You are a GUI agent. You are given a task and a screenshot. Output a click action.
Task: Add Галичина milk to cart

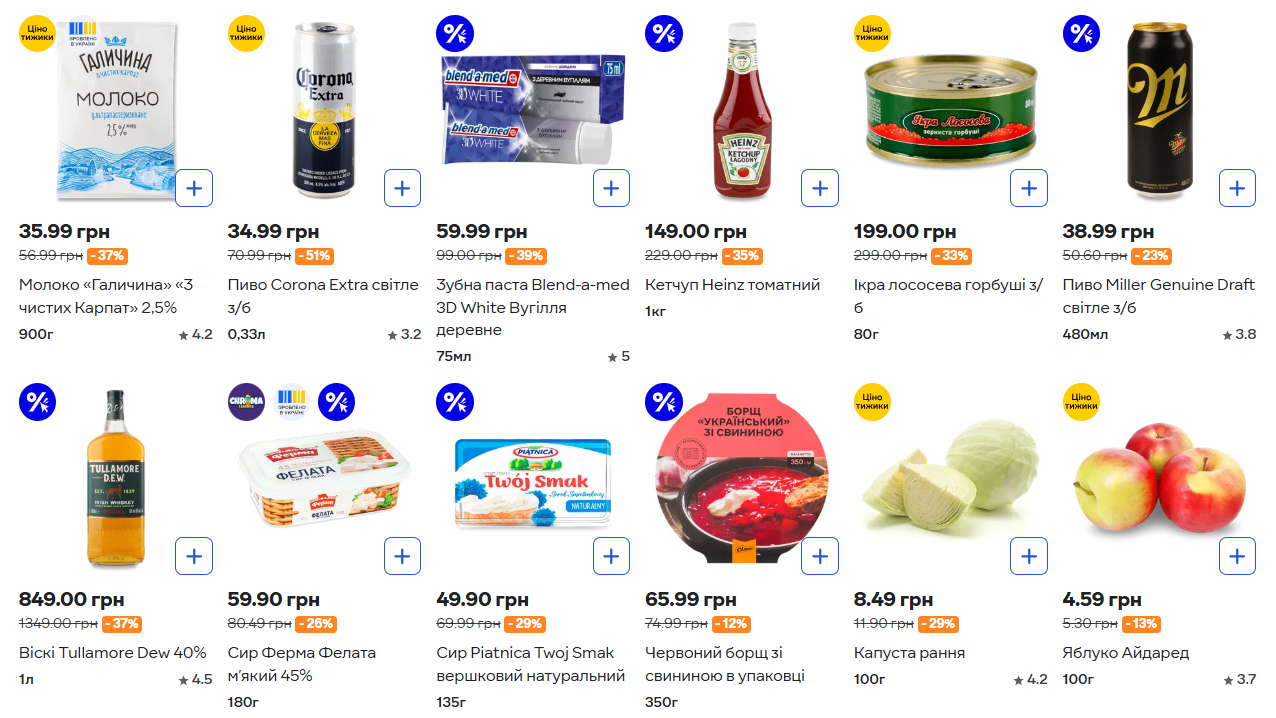click(x=194, y=188)
